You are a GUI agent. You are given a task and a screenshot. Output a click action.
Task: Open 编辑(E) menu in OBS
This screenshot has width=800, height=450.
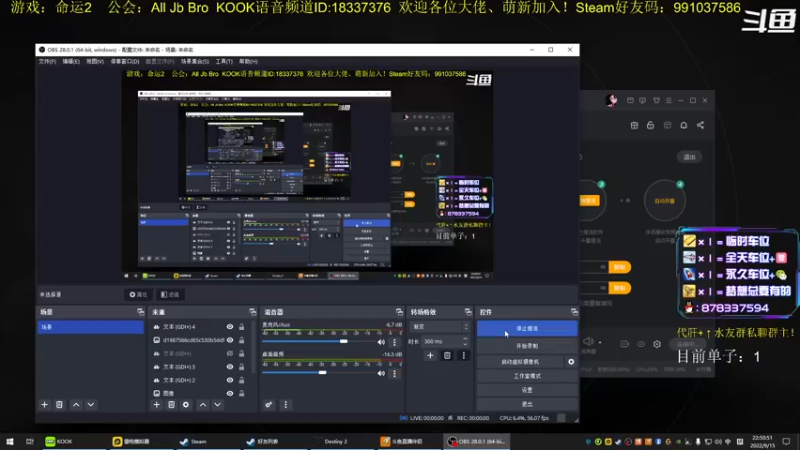71,61
